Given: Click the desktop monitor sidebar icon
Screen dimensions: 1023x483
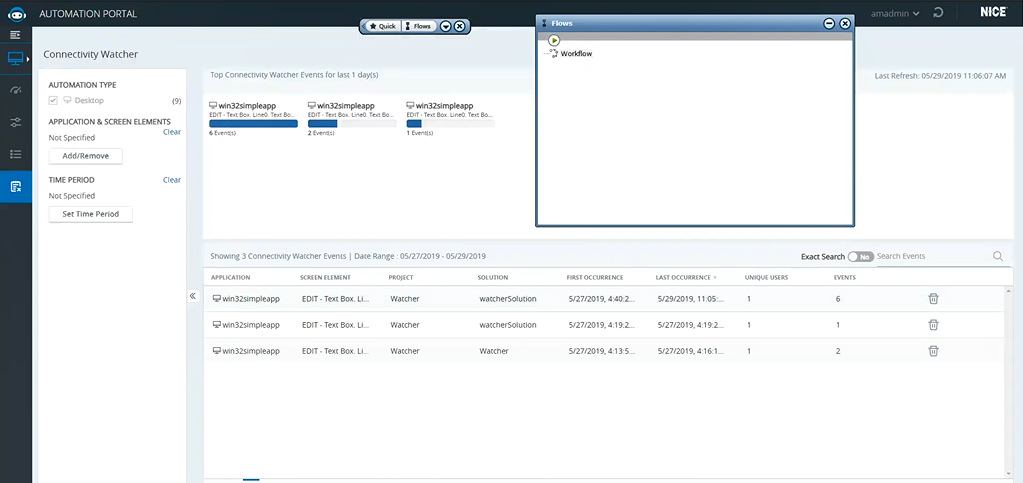Looking at the screenshot, I should pyautogui.click(x=15, y=59).
